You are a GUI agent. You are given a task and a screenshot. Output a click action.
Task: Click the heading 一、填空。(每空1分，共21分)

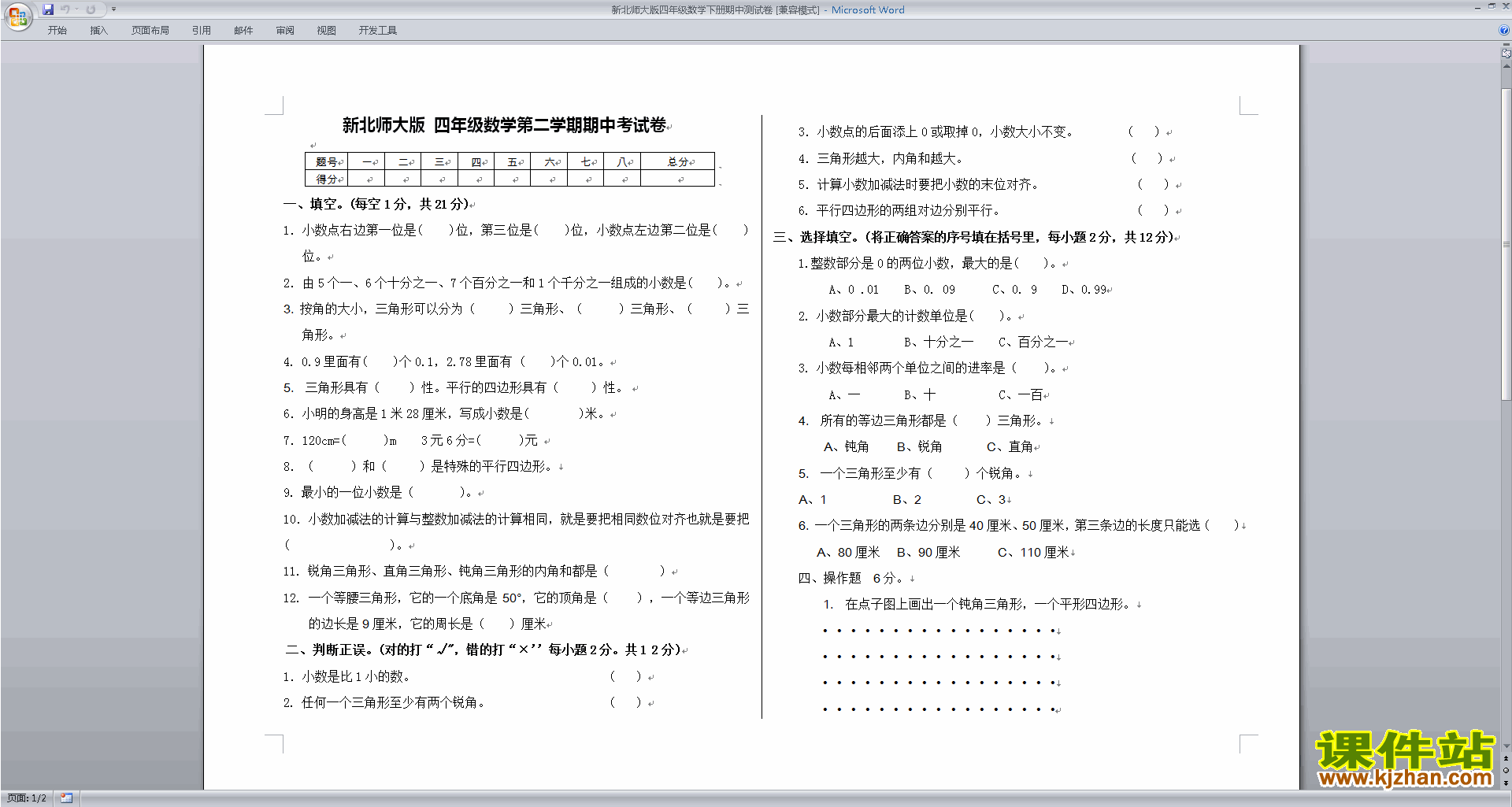pyautogui.click(x=376, y=204)
